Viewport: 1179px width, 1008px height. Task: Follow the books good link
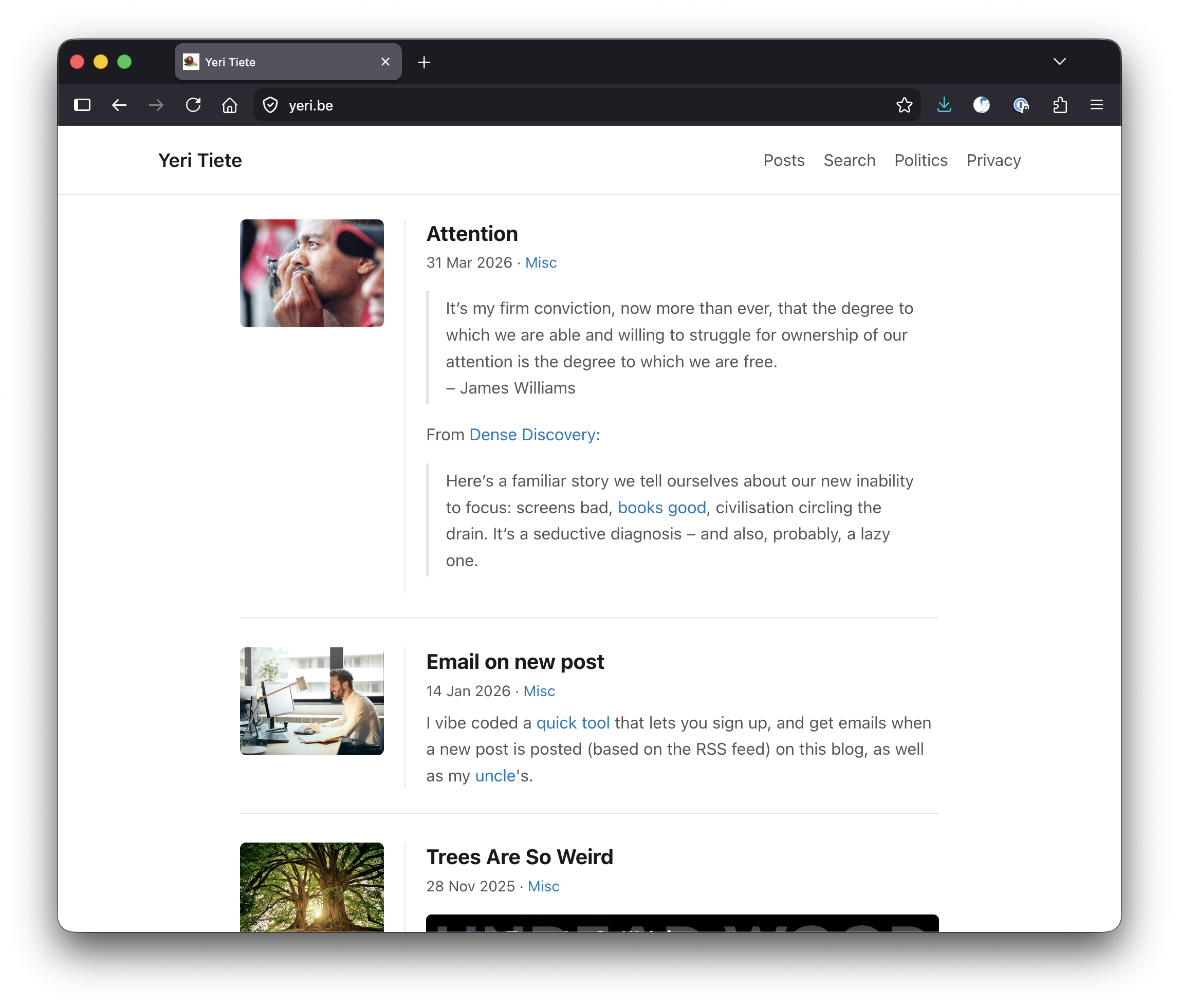[662, 508]
